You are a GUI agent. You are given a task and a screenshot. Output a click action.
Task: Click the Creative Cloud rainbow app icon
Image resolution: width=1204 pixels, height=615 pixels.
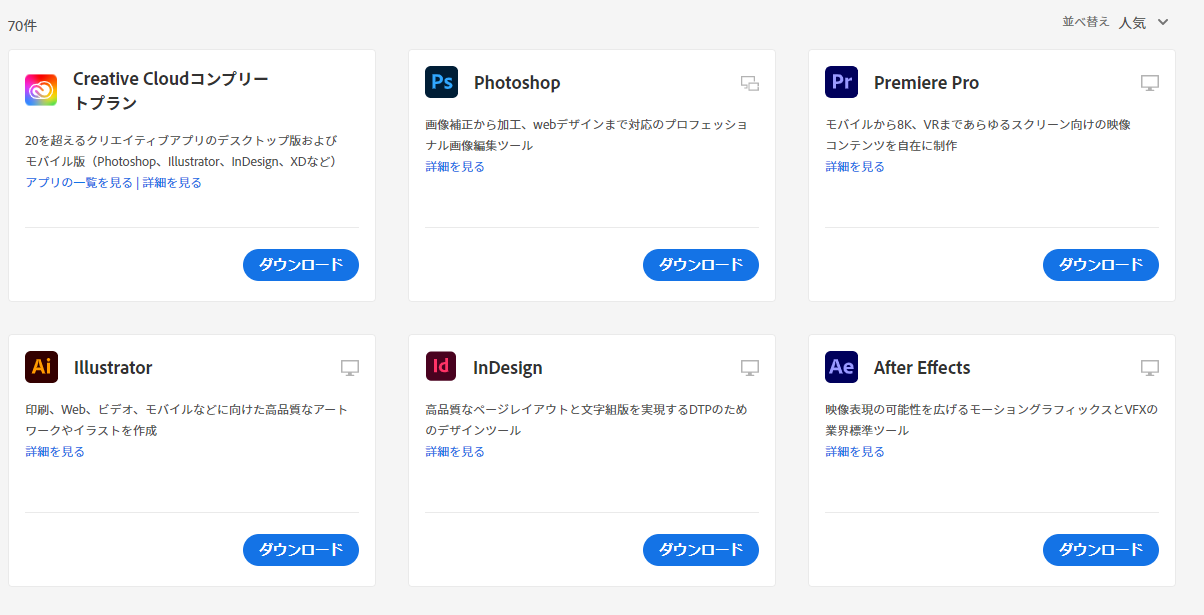[x=41, y=90]
